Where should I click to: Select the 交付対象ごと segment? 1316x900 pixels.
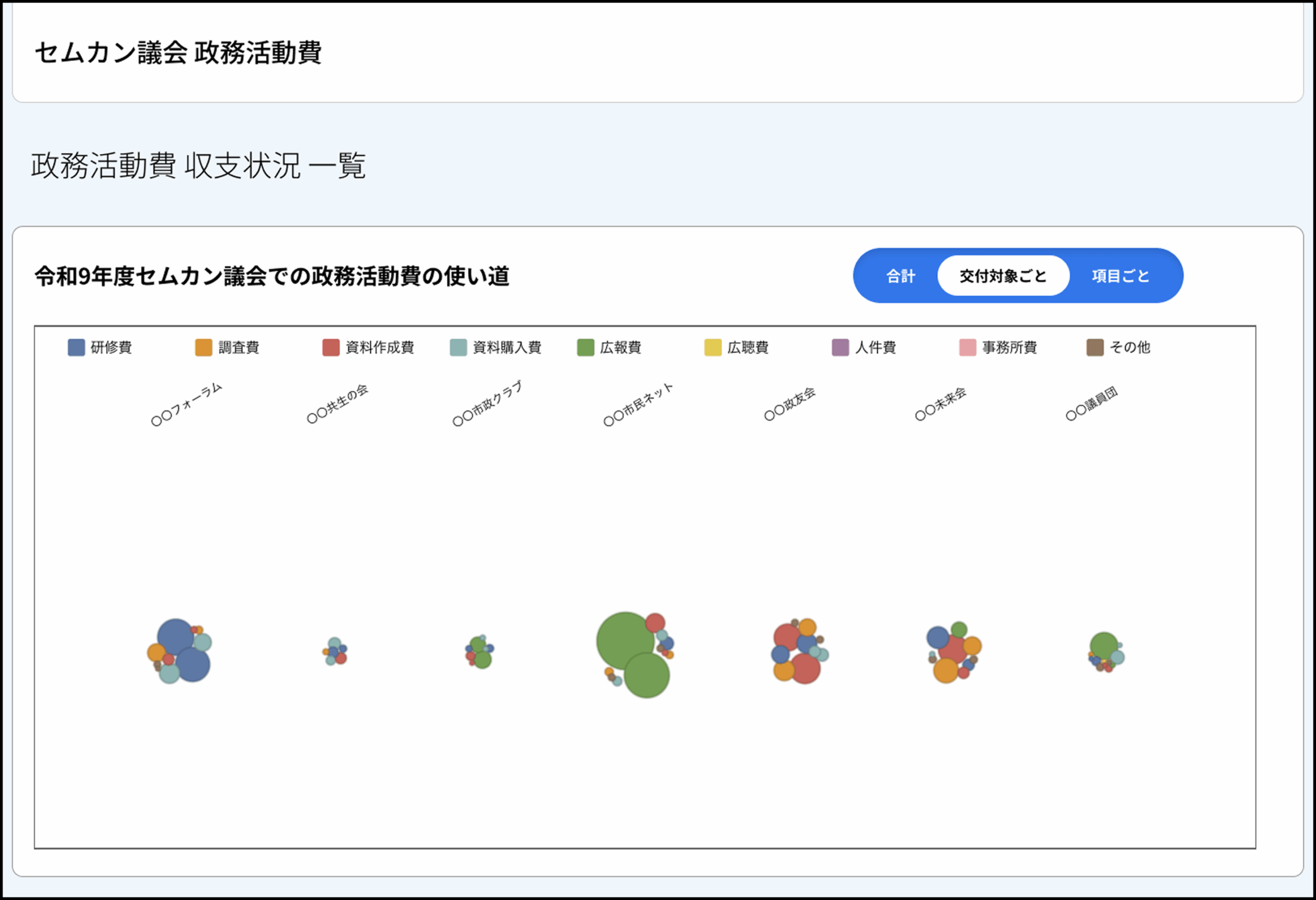point(1003,276)
